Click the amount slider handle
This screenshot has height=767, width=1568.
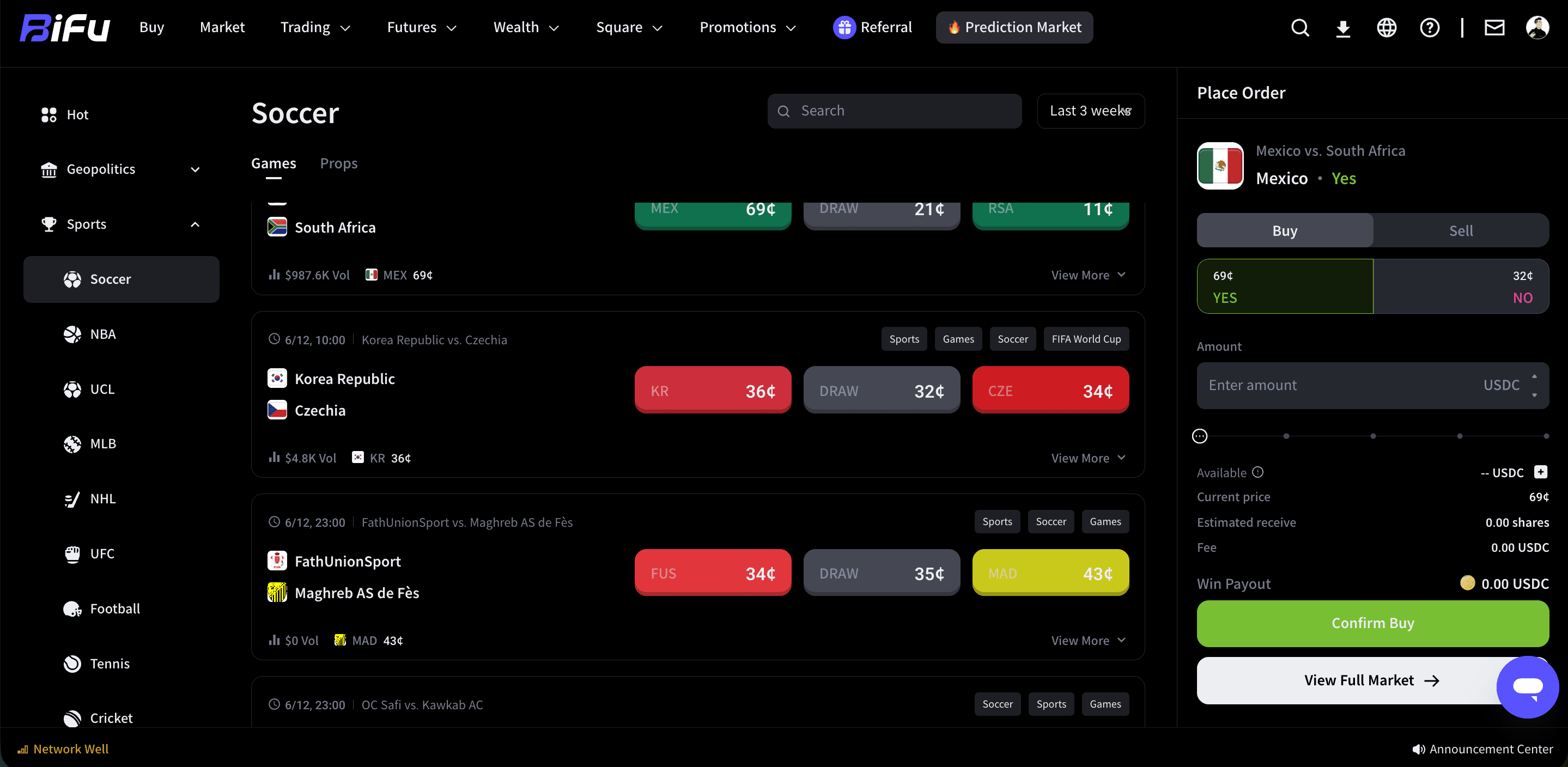tap(1199, 436)
